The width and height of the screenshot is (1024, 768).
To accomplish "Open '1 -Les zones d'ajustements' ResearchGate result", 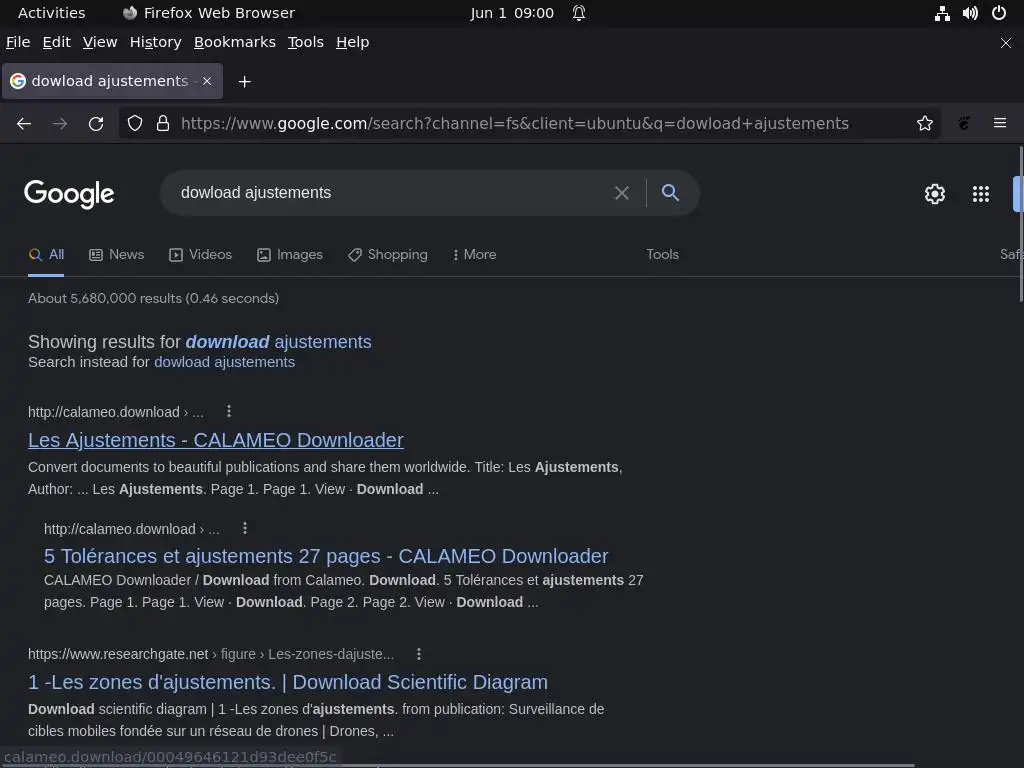I will (288, 682).
